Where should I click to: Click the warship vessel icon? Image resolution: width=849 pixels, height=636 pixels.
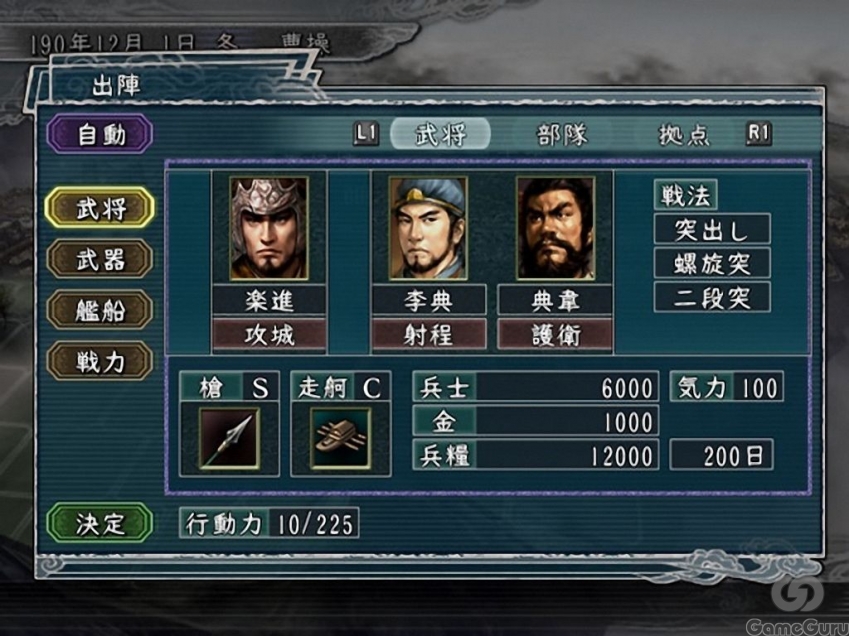tap(341, 438)
